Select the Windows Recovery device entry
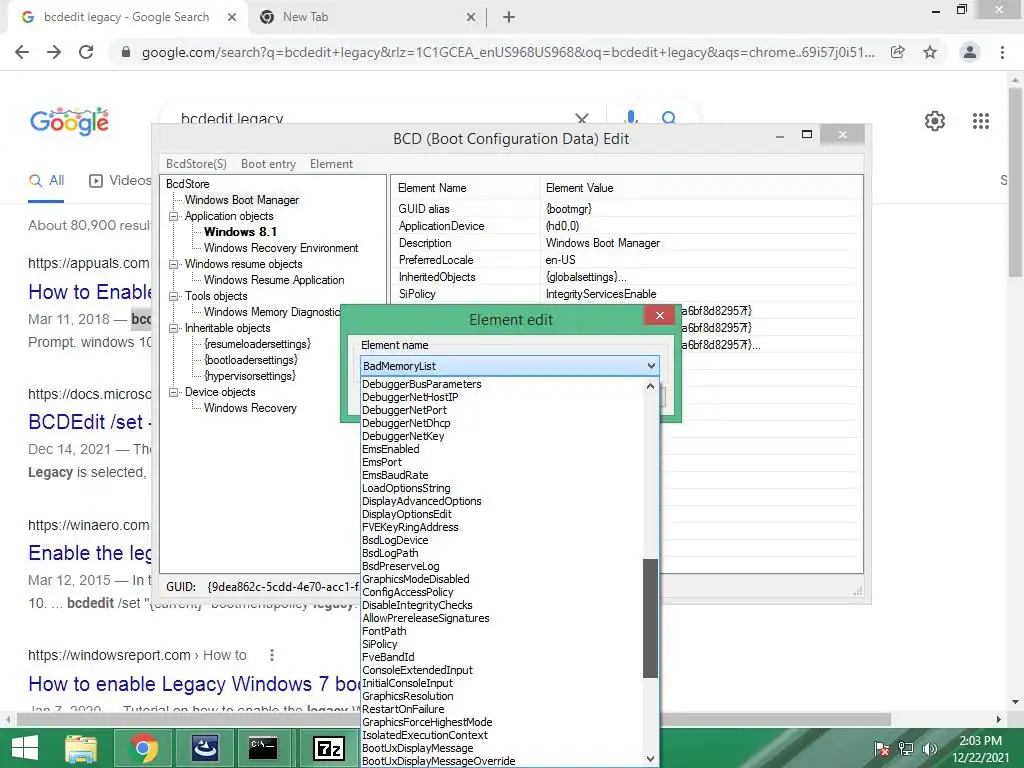1024x768 pixels. 250,408
